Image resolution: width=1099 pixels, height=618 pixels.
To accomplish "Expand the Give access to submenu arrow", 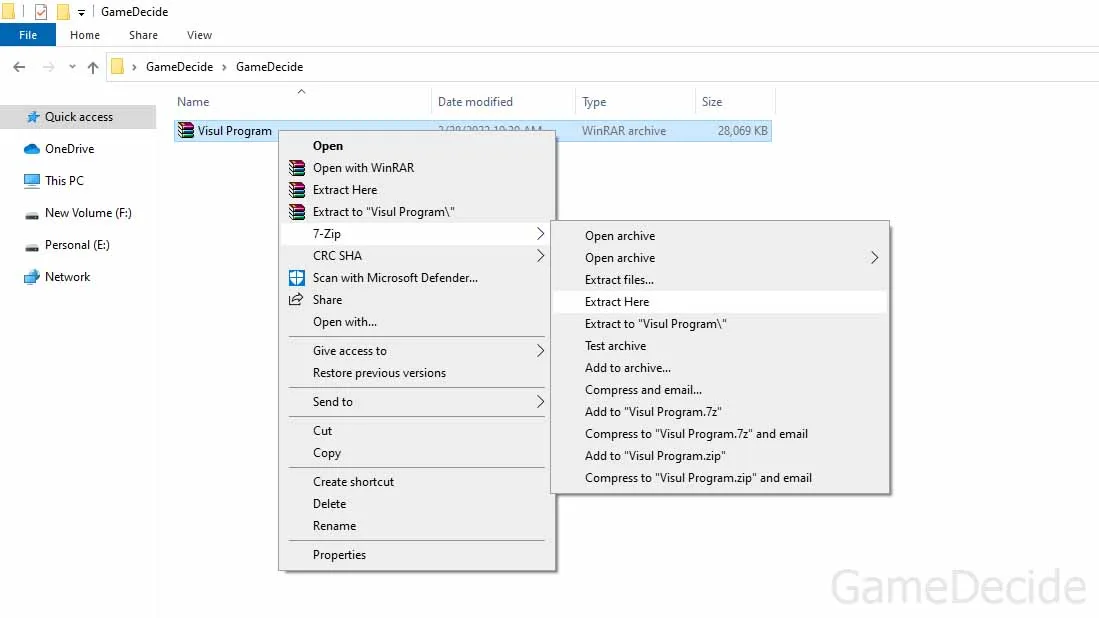I will point(540,351).
